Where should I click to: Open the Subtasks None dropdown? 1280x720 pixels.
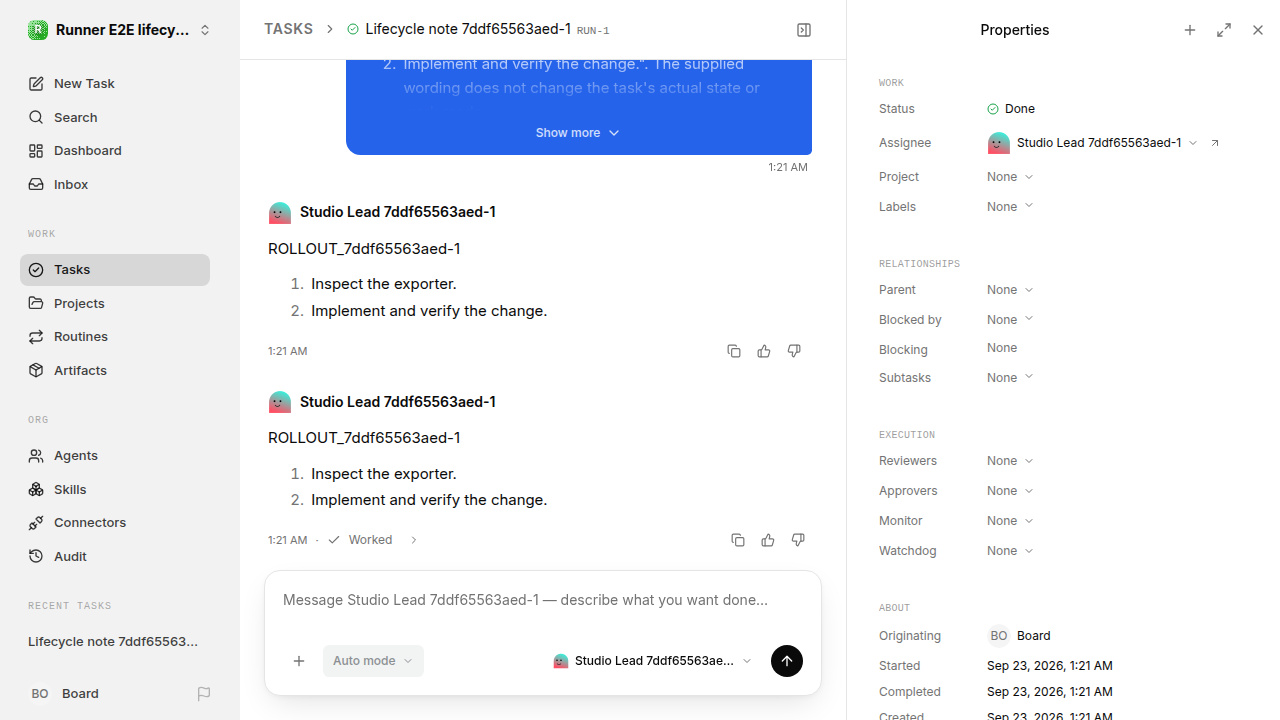[1010, 378]
